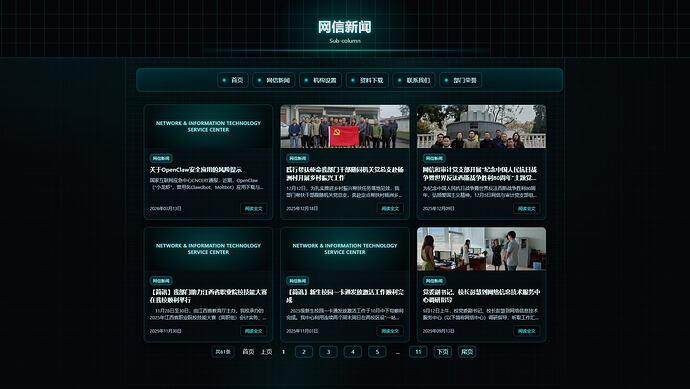Open the 江西省职业院校技能大赛 news title
Image resolution: width=690 pixels, height=389 pixels.
tap(208, 296)
